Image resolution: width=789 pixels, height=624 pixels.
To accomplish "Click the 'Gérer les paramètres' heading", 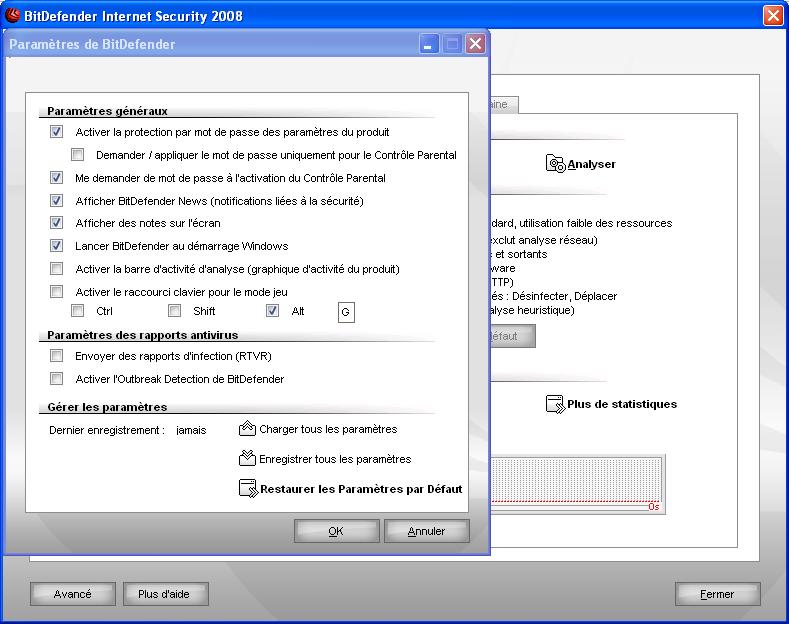I will [x=107, y=407].
